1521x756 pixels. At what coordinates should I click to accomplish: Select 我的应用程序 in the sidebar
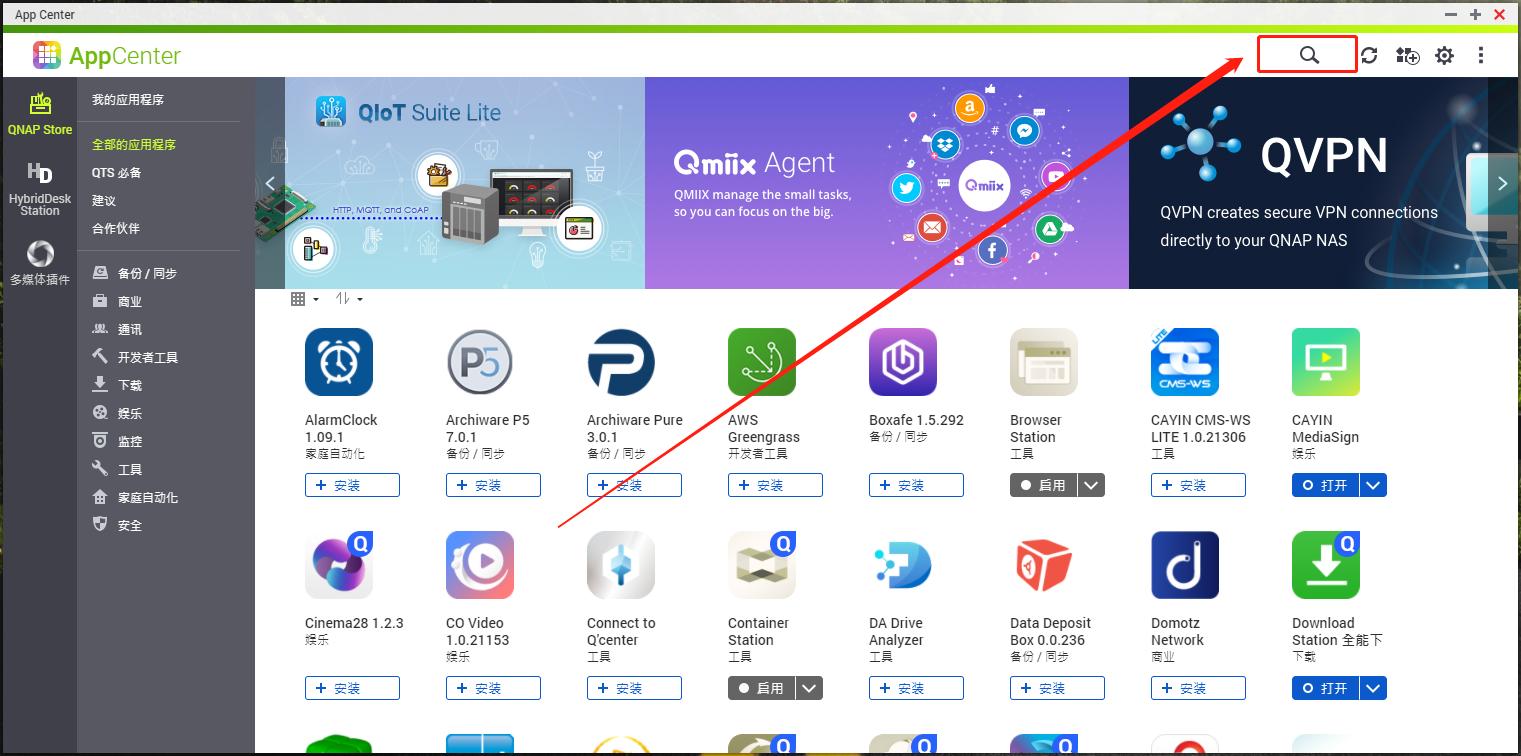pyautogui.click(x=128, y=100)
